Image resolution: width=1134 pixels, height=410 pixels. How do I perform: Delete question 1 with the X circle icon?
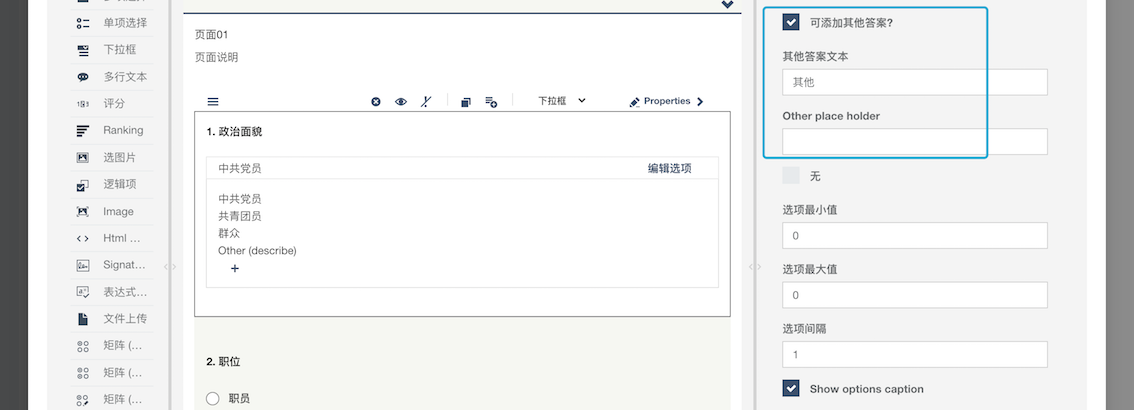pyautogui.click(x=376, y=102)
